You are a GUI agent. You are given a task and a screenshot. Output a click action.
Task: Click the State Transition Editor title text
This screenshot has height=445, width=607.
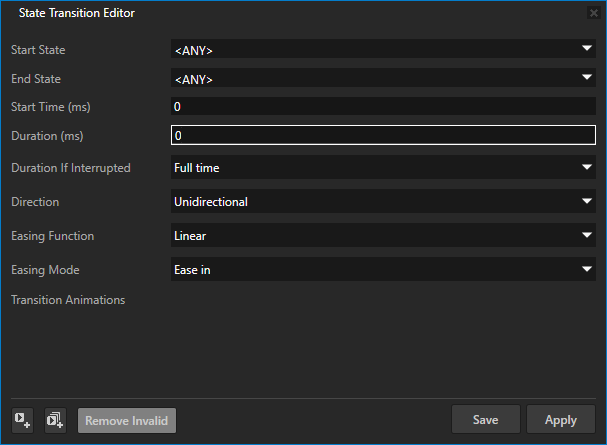(77, 14)
